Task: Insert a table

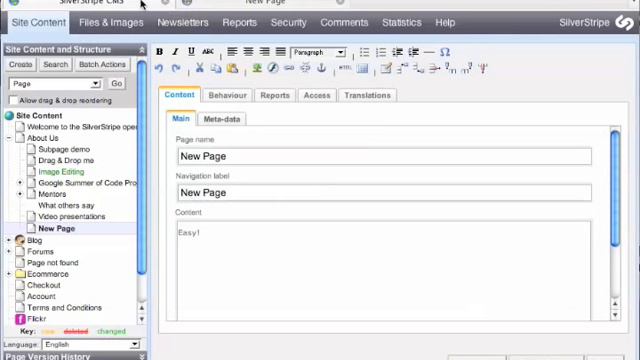Action: [362, 68]
